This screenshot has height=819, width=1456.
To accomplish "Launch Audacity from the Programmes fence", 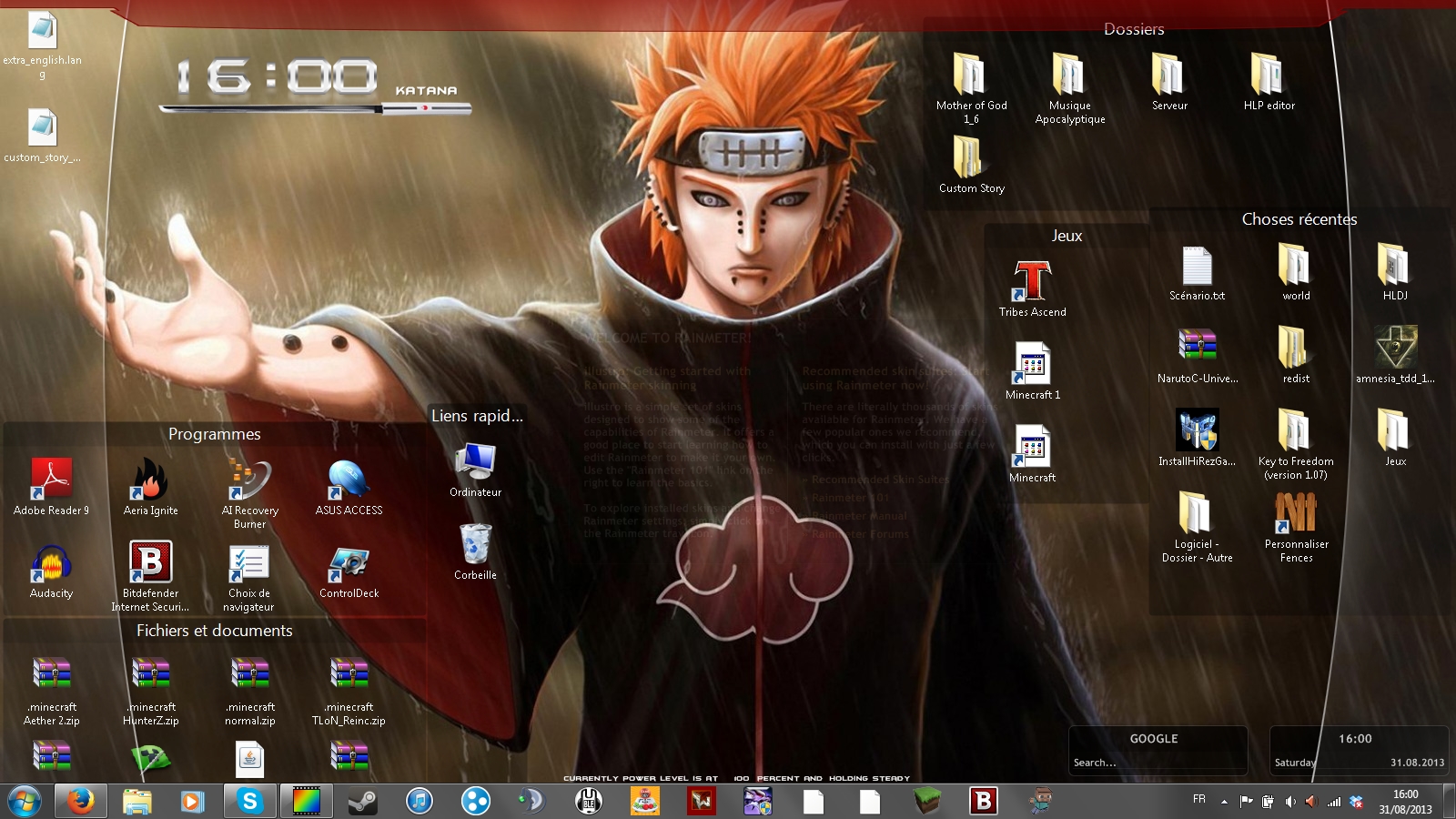I will point(52,570).
